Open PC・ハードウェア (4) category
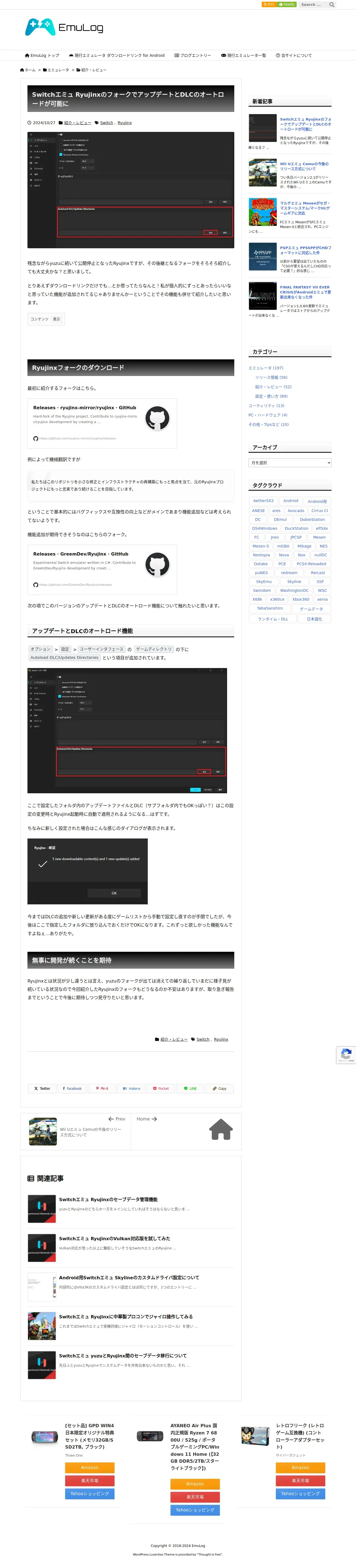The height and width of the screenshot is (1568, 356). tap(268, 415)
